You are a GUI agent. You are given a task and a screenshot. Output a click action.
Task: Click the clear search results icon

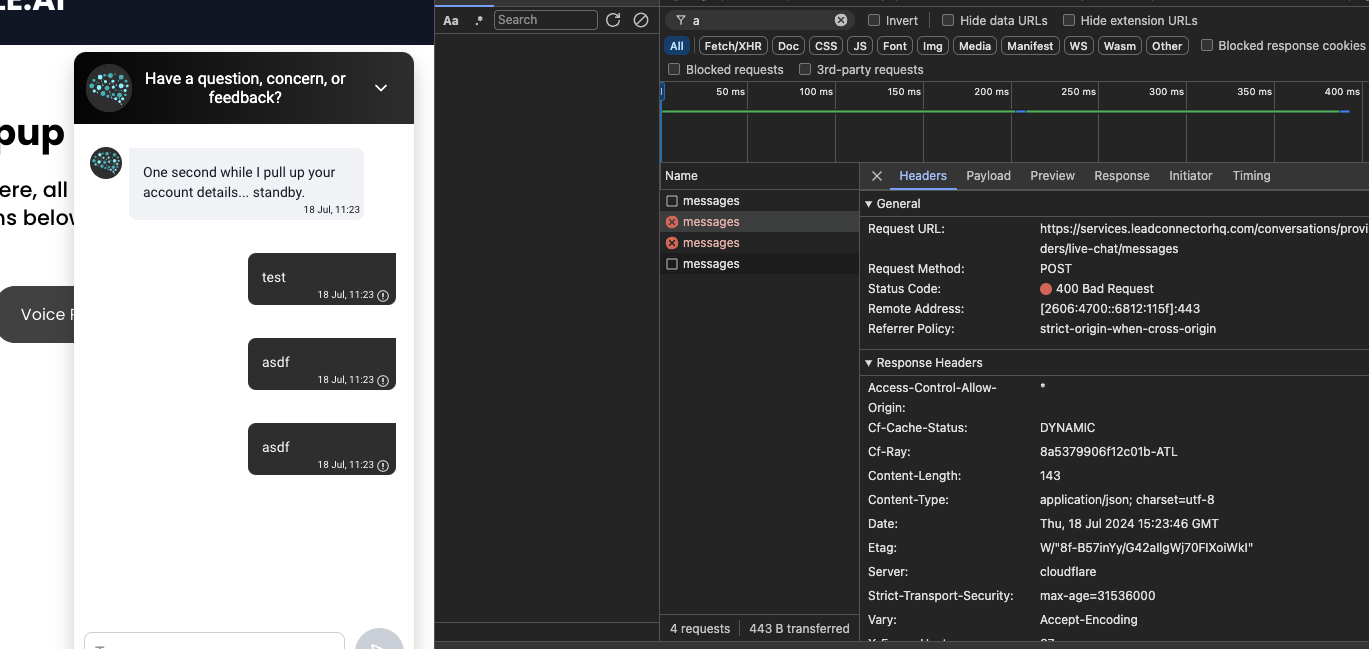(641, 20)
